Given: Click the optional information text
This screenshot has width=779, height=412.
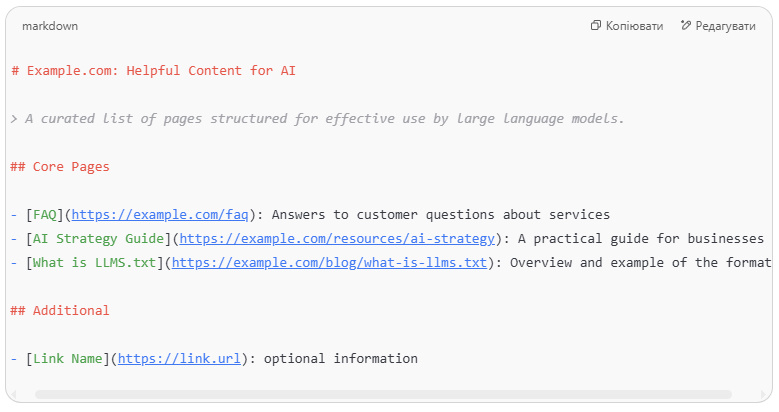Looking at the screenshot, I should (341, 358).
